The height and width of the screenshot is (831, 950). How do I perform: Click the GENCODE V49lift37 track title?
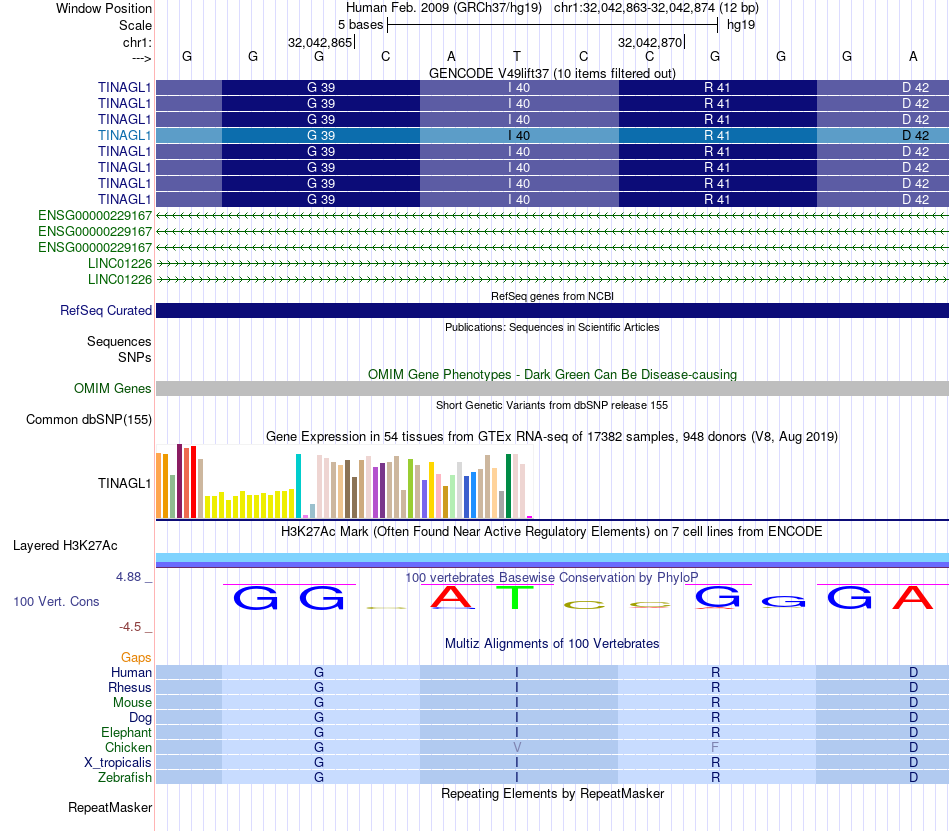click(x=552, y=73)
